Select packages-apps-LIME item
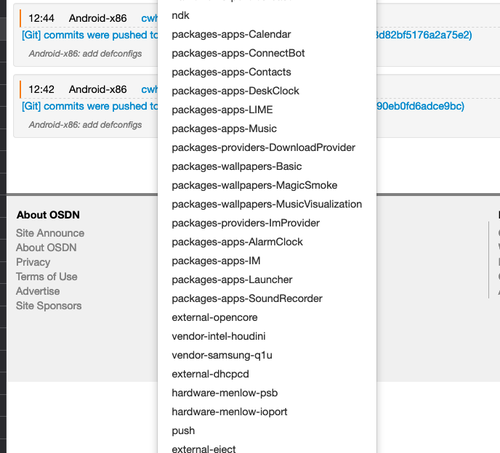 pyautogui.click(x=267, y=110)
